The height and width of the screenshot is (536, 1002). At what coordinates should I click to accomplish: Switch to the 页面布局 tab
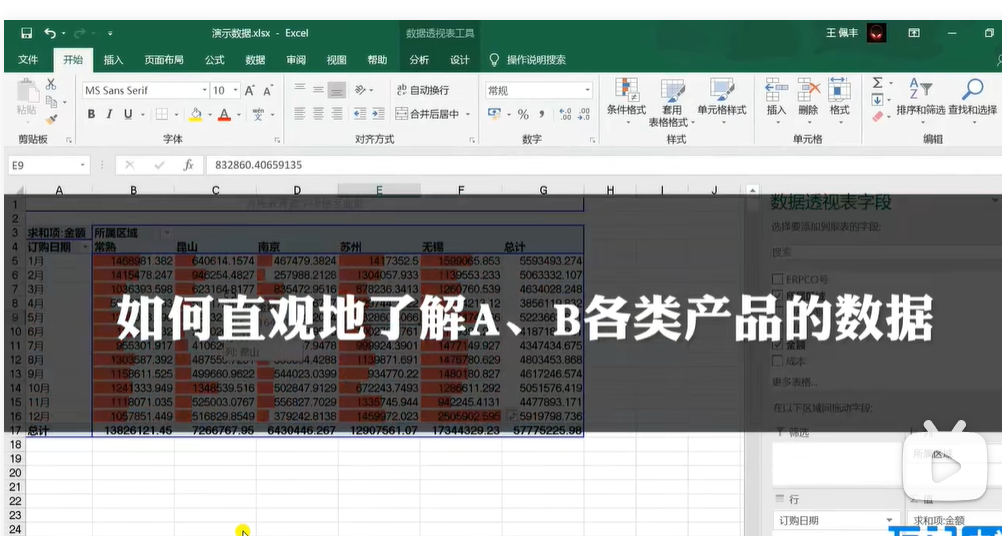(x=164, y=59)
